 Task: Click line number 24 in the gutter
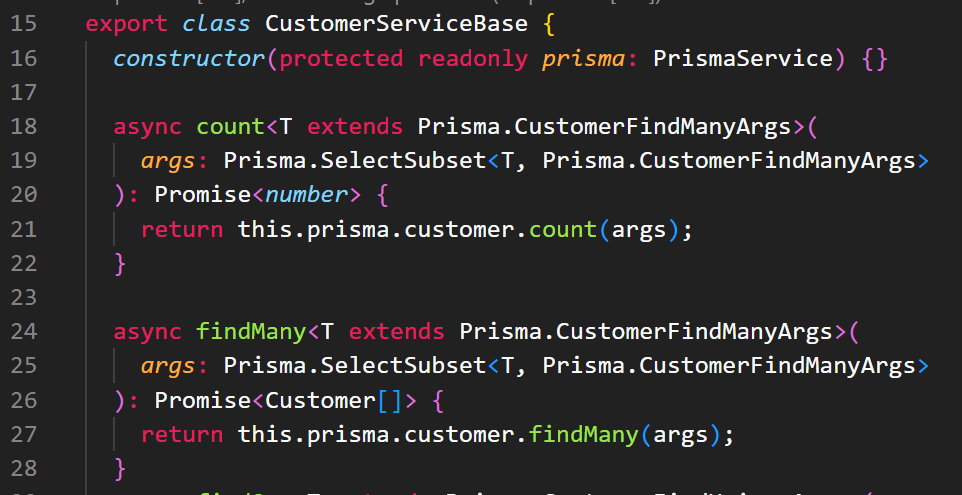[x=24, y=332]
